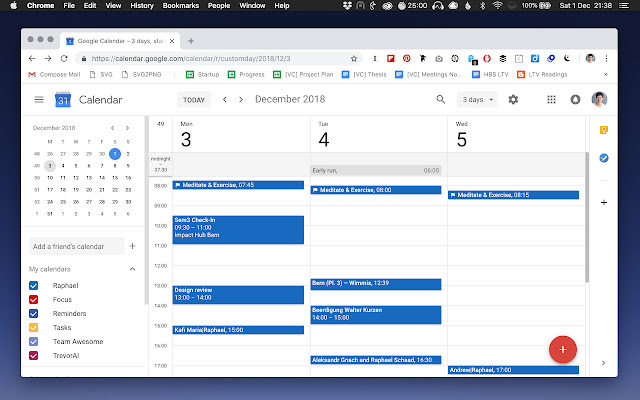Click the red create event button

coord(563,349)
